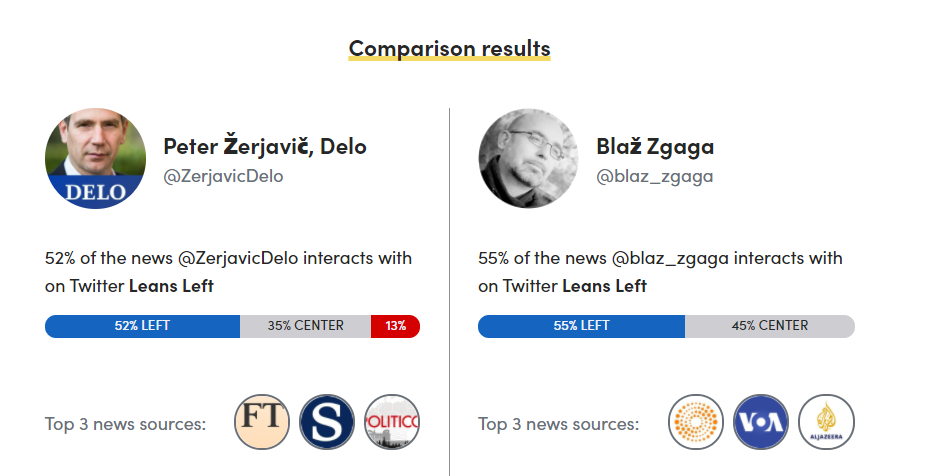Open the @blaz_zgaga Twitter handle

(654, 177)
